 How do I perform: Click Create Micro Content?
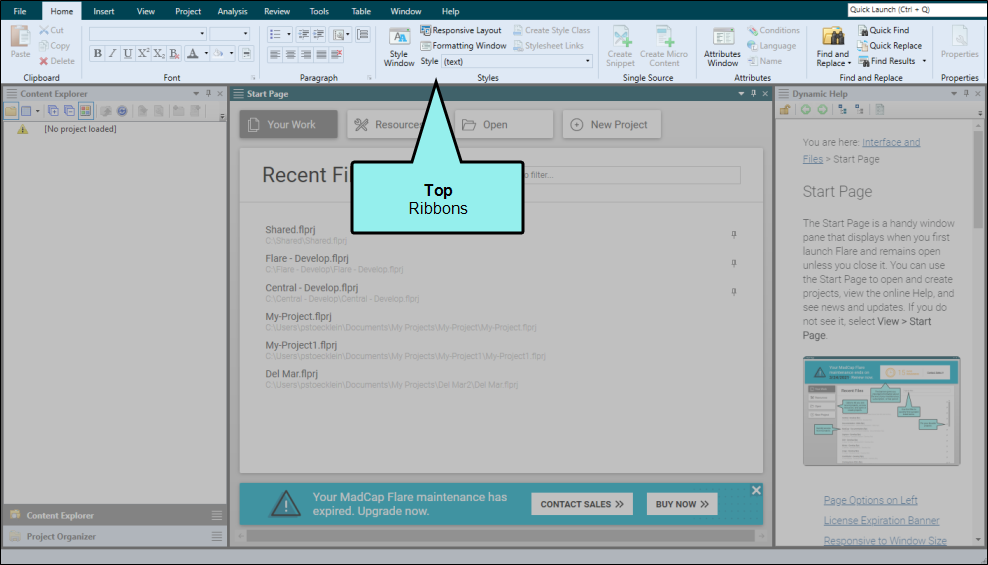[664, 47]
